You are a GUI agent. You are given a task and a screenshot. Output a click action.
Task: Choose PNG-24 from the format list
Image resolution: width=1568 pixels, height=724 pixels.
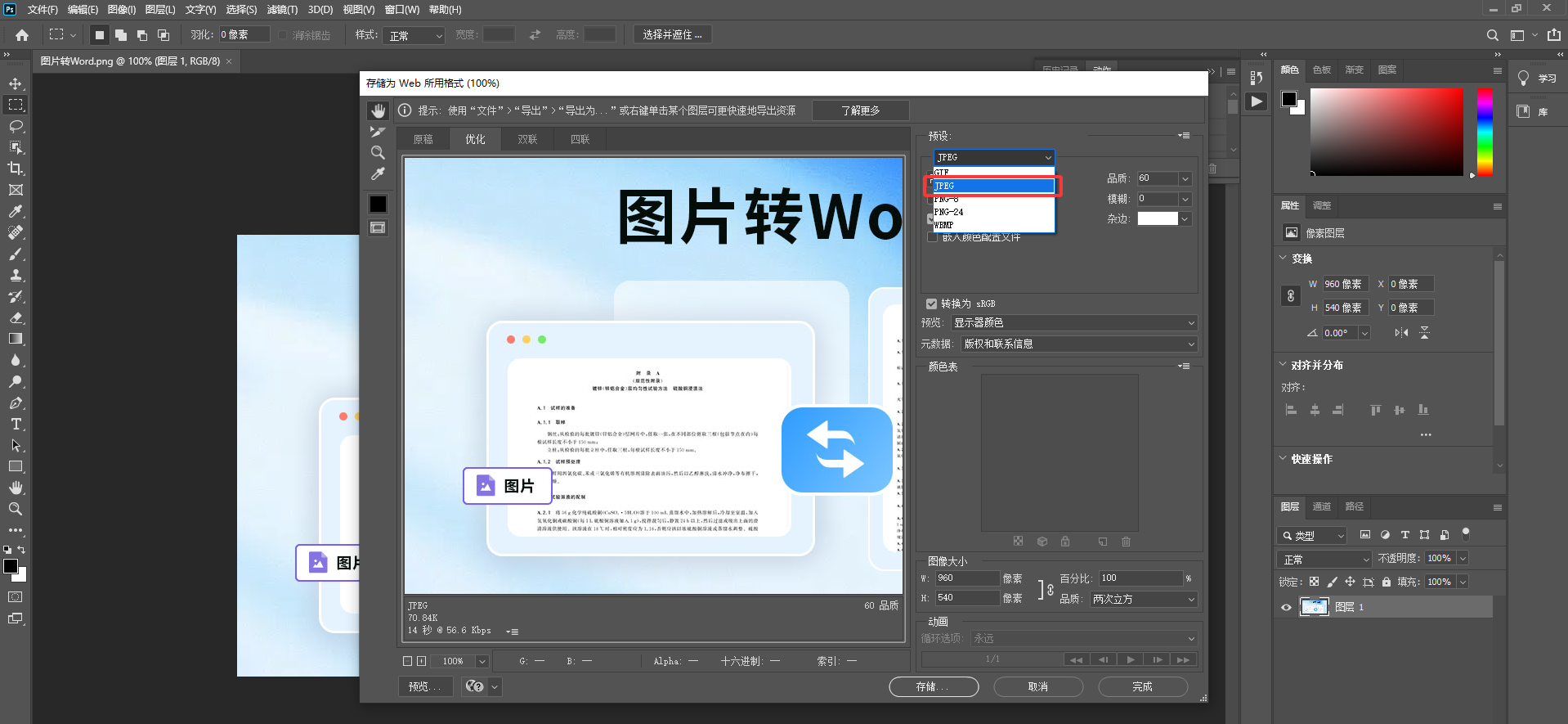(x=994, y=212)
